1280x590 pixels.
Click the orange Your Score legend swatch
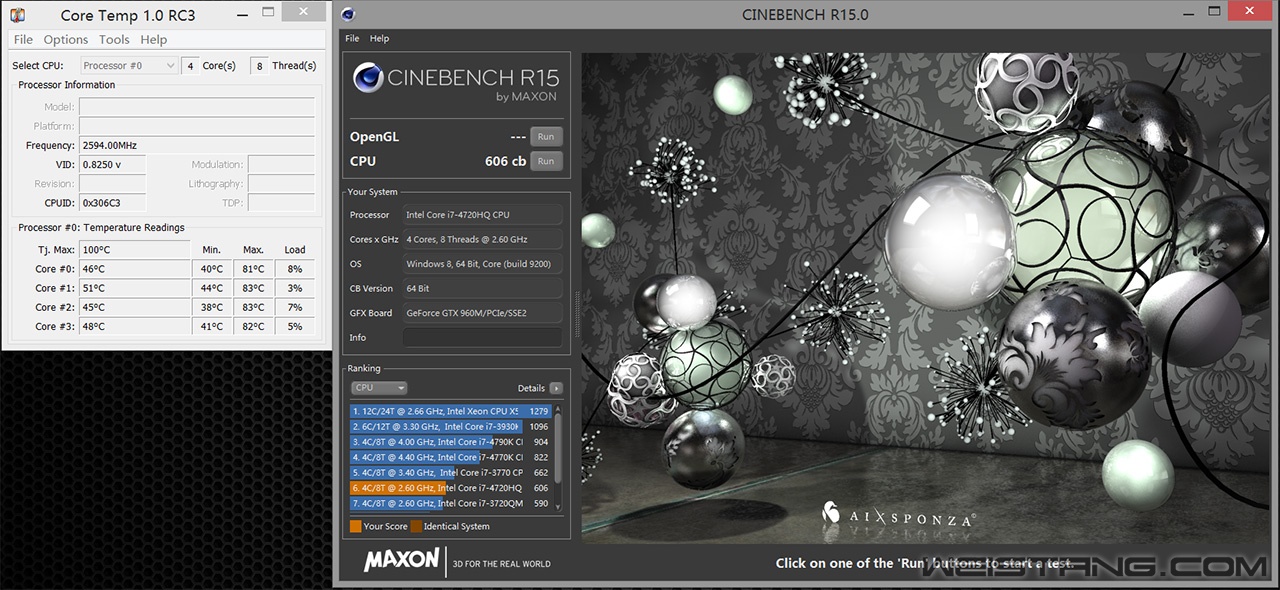click(355, 526)
